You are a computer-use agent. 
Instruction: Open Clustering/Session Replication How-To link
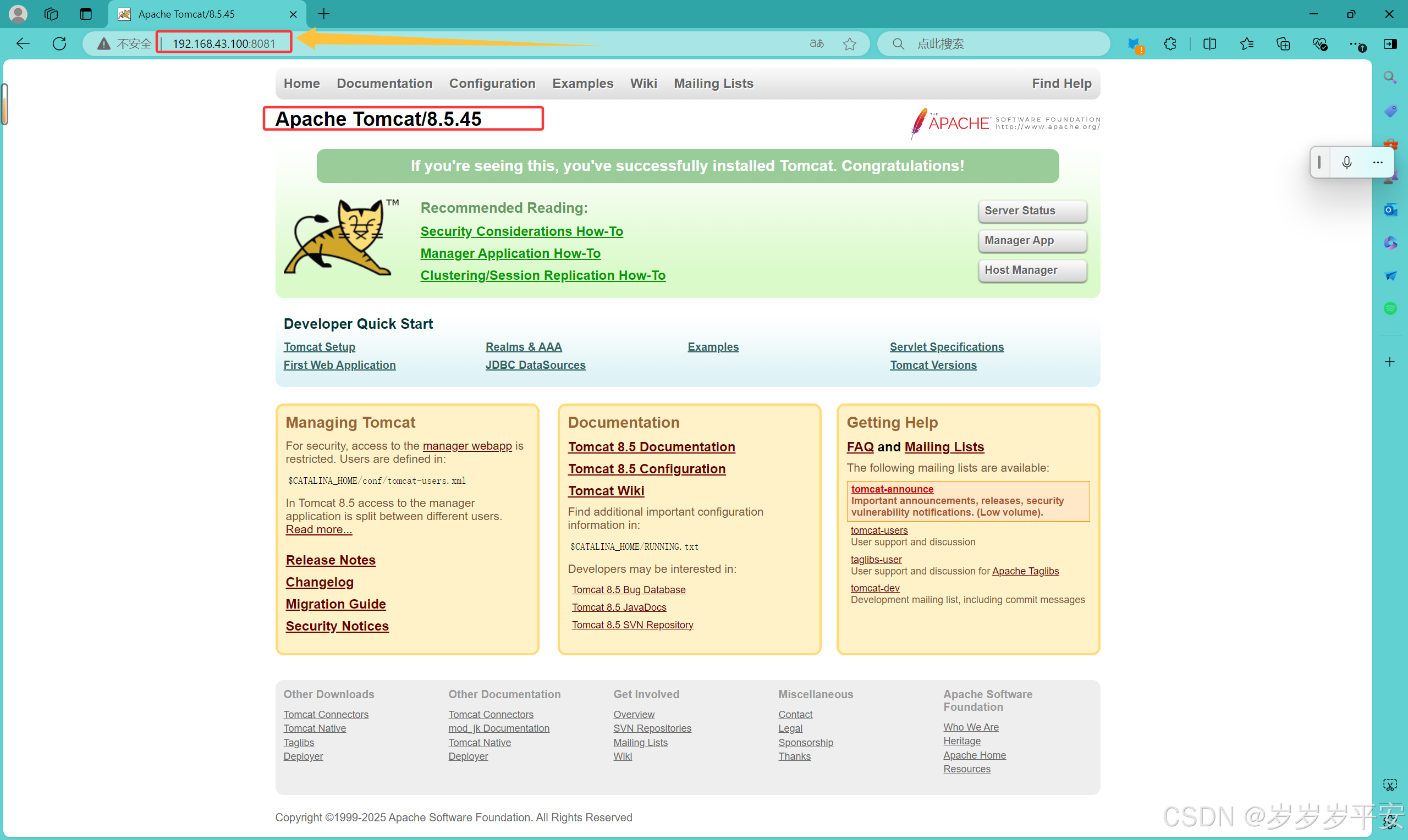[x=543, y=275]
